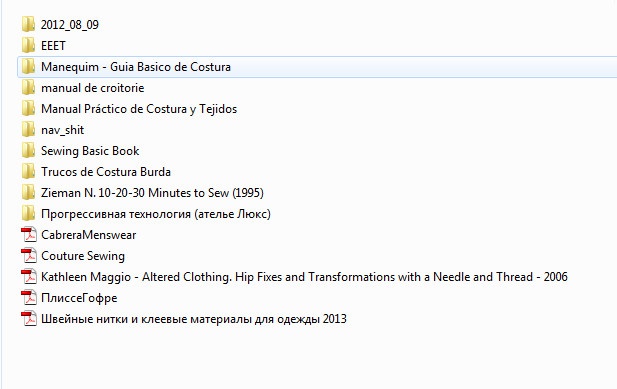Select the Sewing Basic Book folder name
This screenshot has height=389, width=617.
click(x=90, y=151)
